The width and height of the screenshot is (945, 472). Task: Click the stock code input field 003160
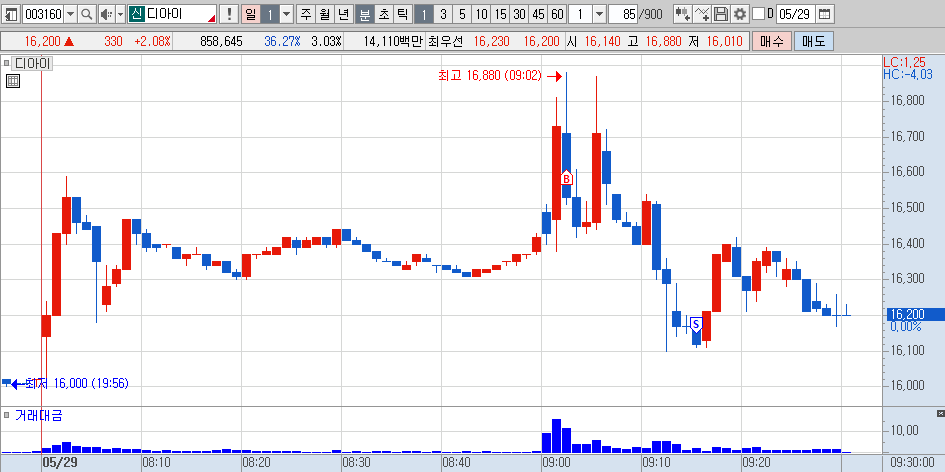43,14
